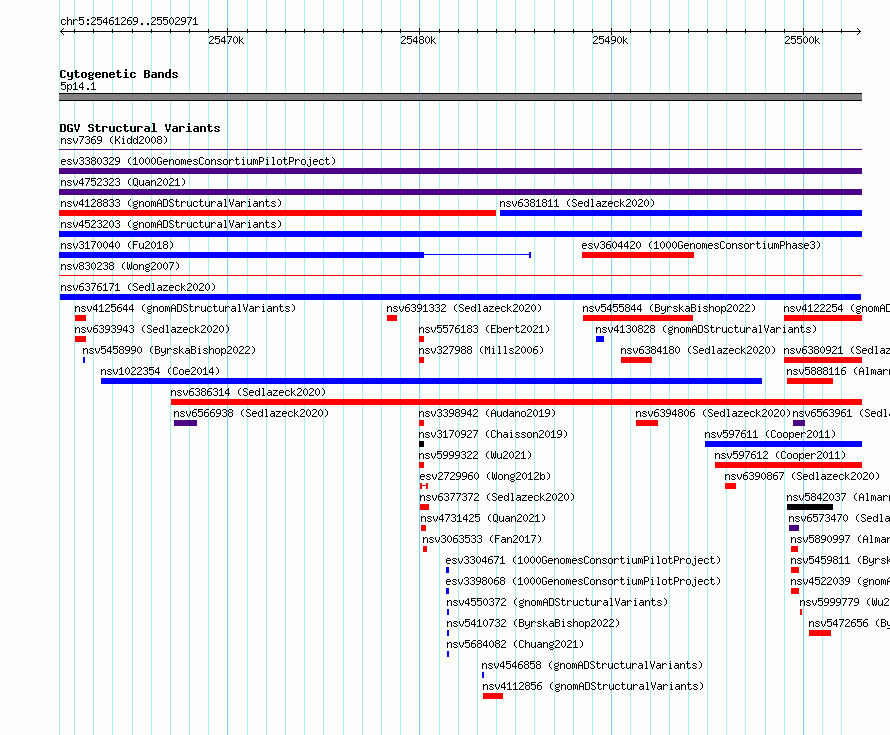Click the 25490k ruler tick label

[x=610, y=40]
